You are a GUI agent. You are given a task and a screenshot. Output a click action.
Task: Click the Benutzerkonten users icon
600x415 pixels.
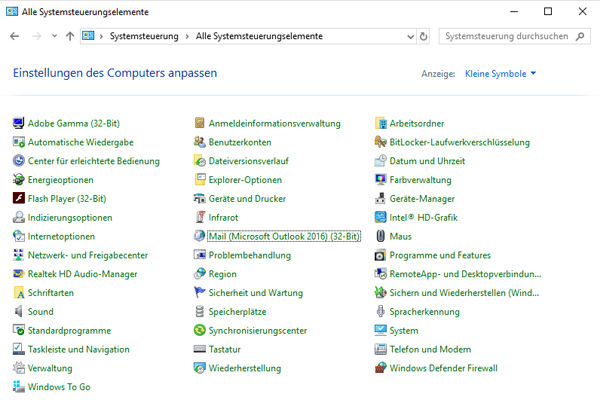click(x=199, y=142)
